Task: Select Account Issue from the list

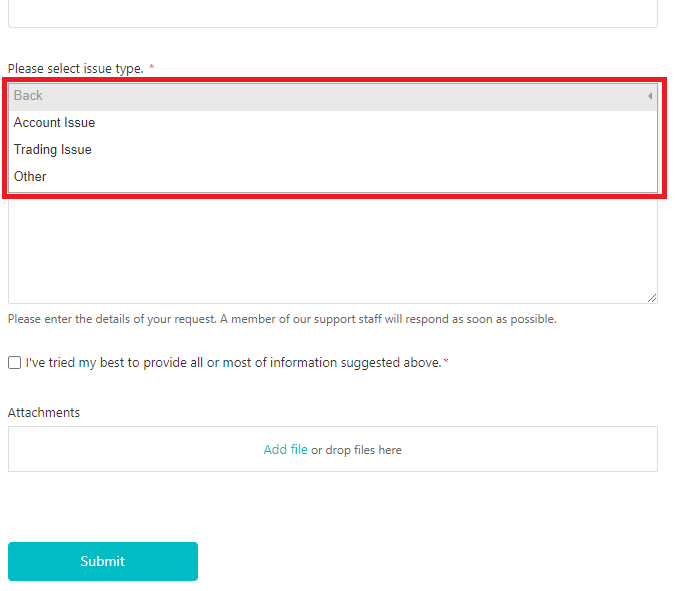Action: [55, 123]
